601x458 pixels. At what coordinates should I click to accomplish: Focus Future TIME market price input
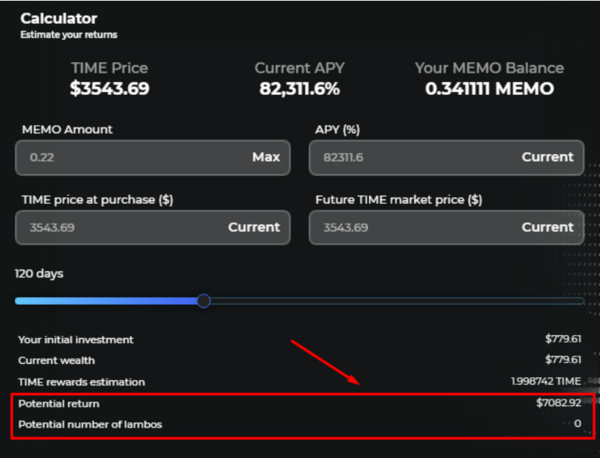[x=447, y=228]
